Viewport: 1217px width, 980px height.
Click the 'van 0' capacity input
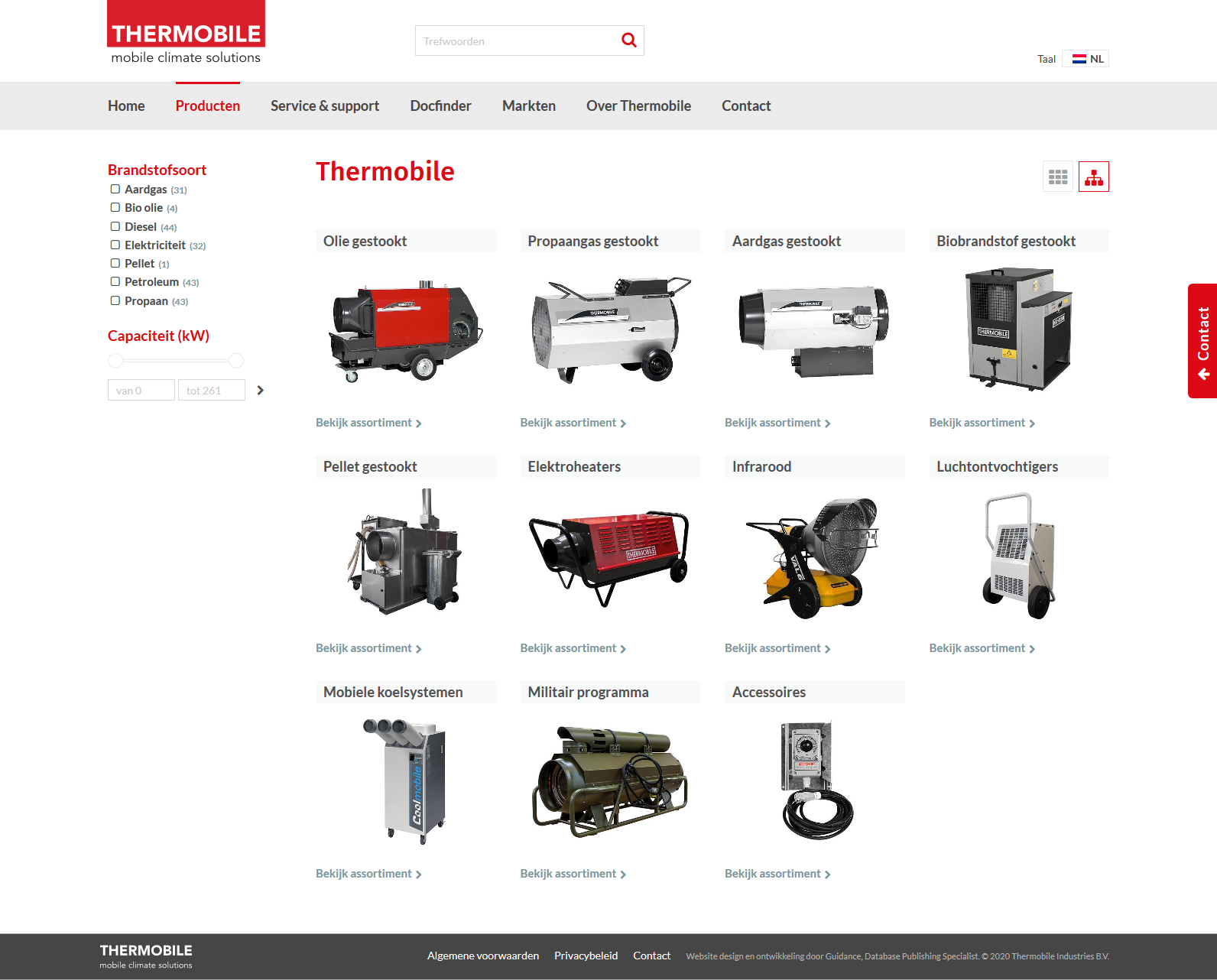[141, 390]
